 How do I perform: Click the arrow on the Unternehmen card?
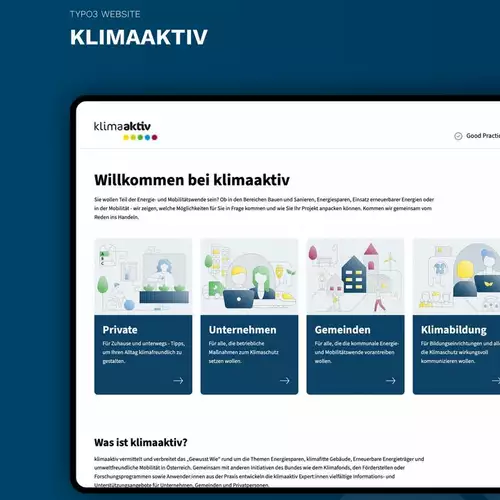pyautogui.click(x=285, y=381)
